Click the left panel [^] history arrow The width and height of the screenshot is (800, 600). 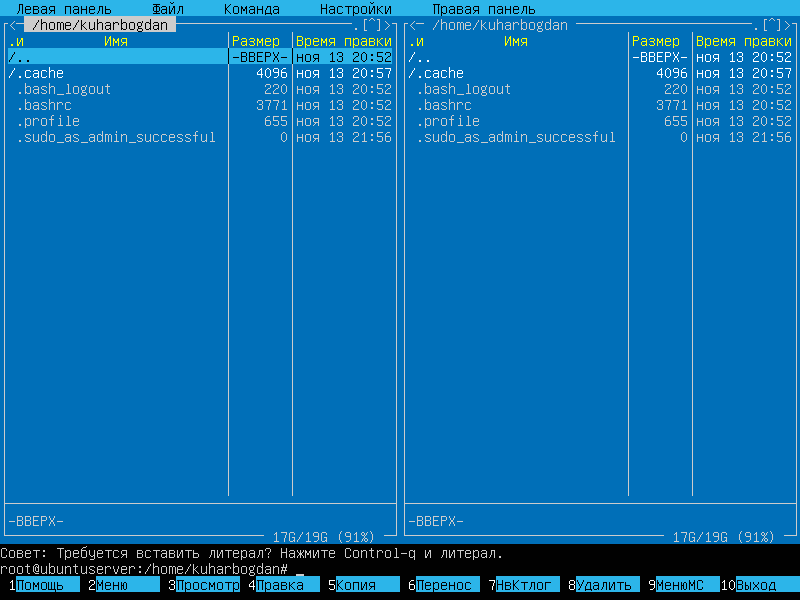click(372, 25)
